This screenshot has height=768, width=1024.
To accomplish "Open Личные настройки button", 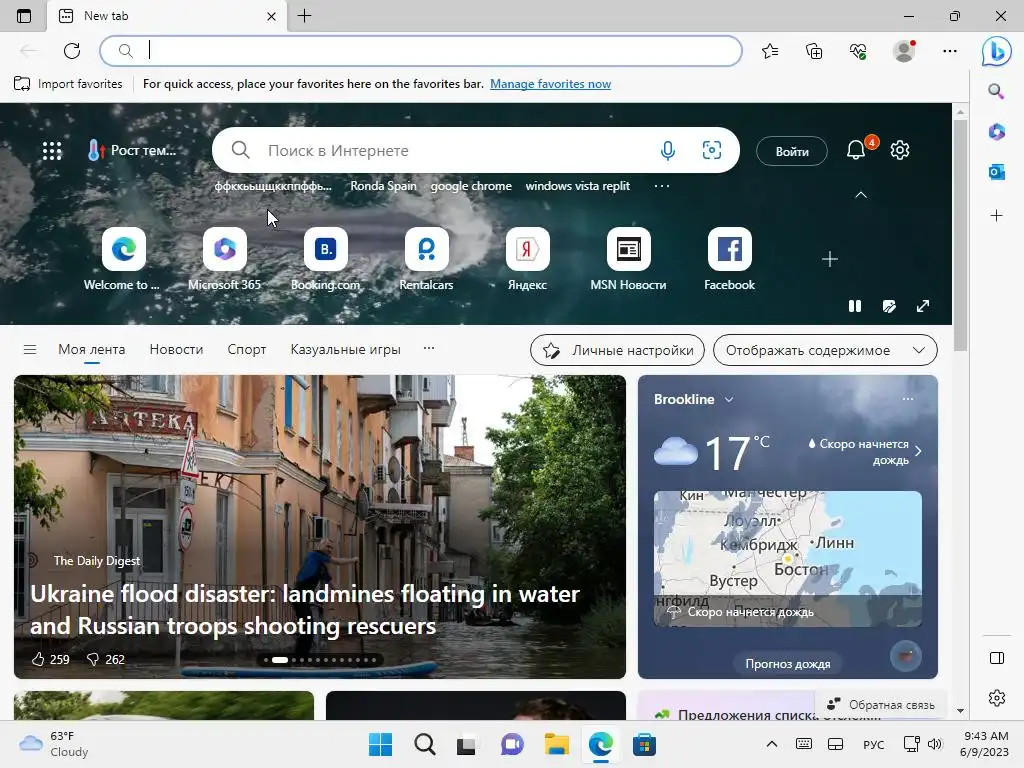I will (617, 350).
